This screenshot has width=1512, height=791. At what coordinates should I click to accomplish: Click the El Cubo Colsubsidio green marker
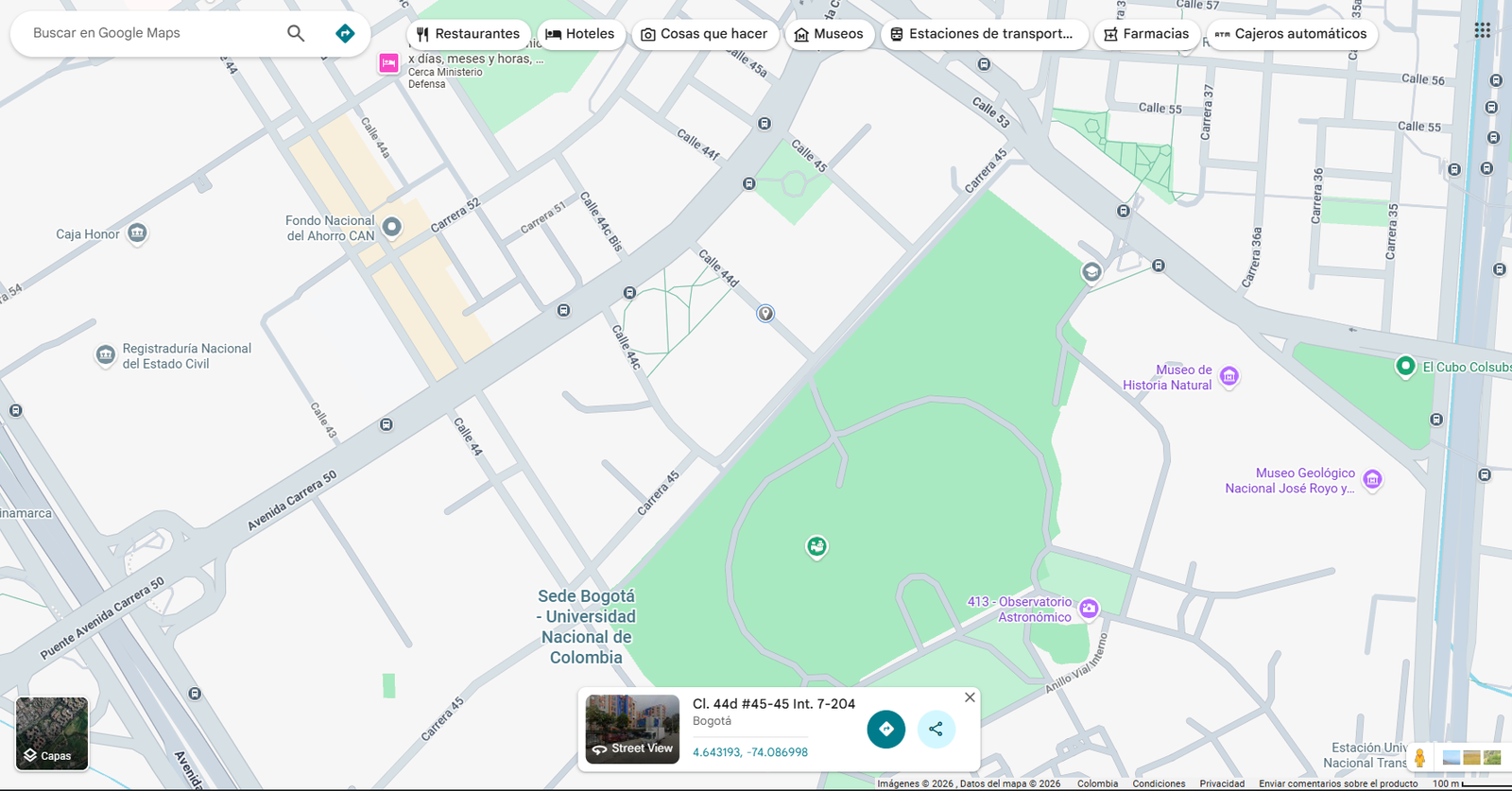click(1405, 366)
